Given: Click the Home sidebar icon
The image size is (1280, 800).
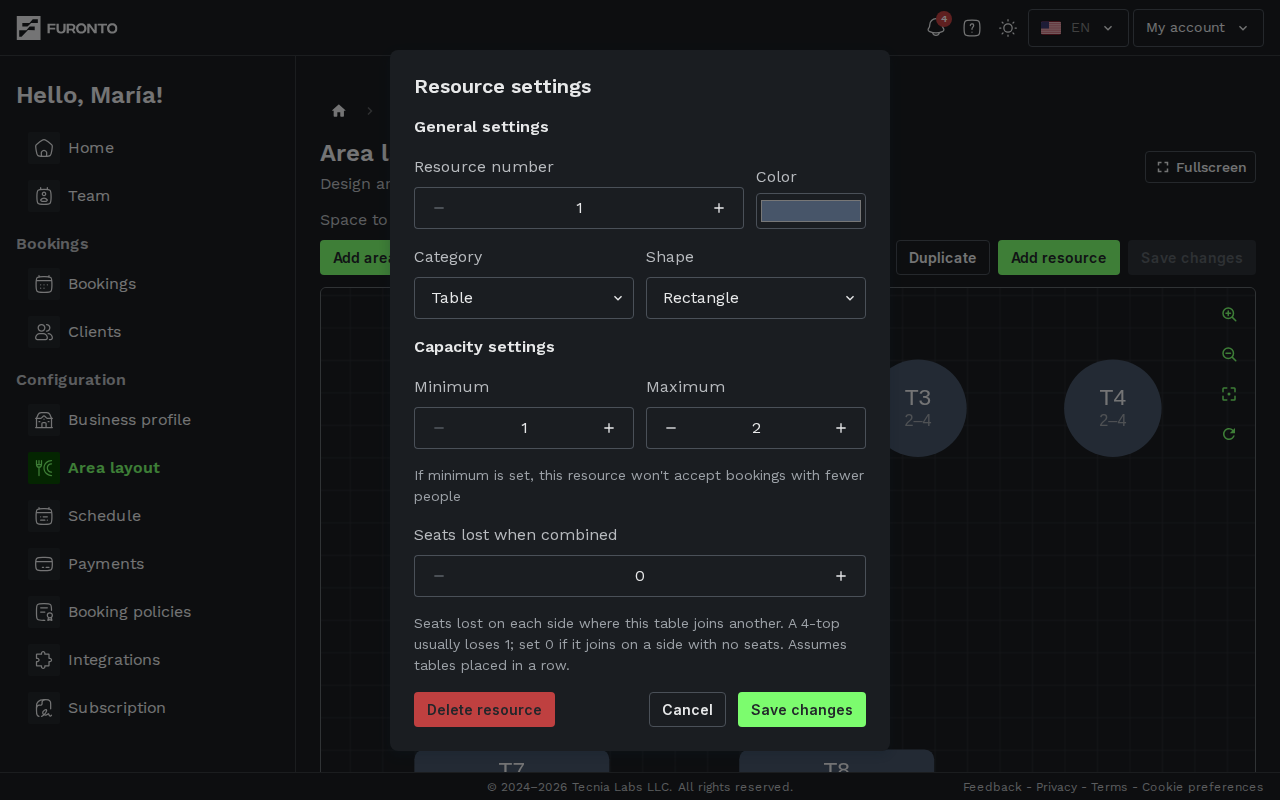Looking at the screenshot, I should point(44,148).
